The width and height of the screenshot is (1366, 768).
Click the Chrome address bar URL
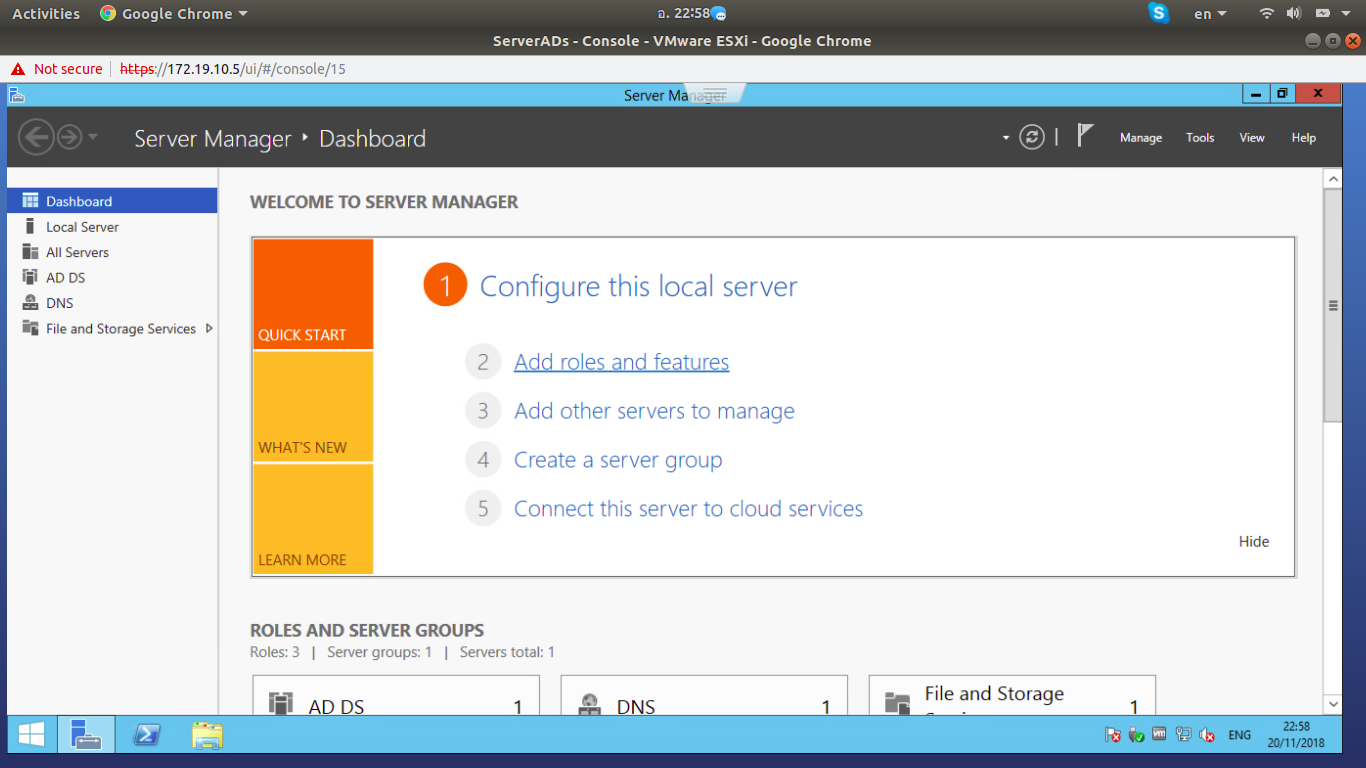233,69
